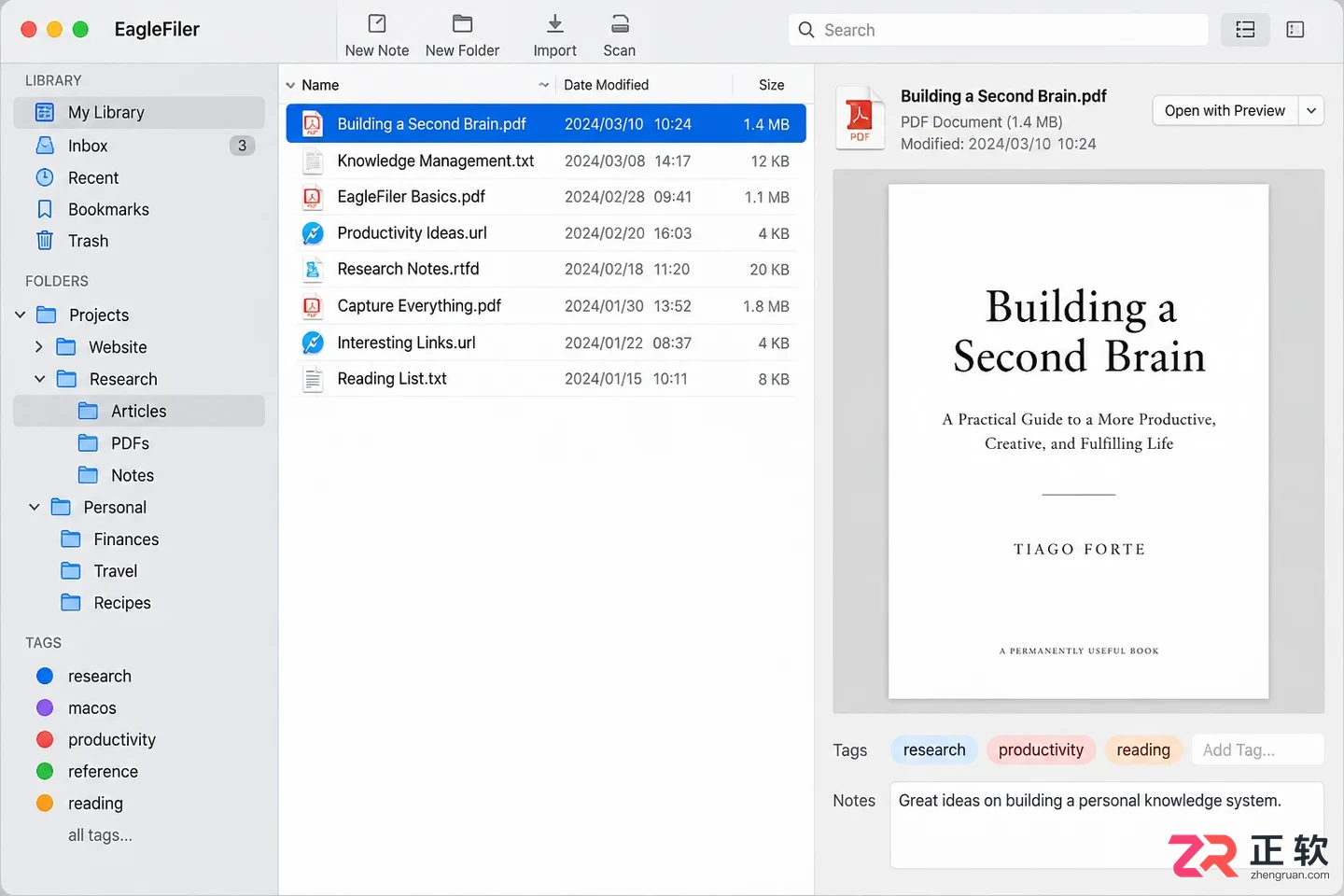Sort by the Size column header

(x=771, y=85)
